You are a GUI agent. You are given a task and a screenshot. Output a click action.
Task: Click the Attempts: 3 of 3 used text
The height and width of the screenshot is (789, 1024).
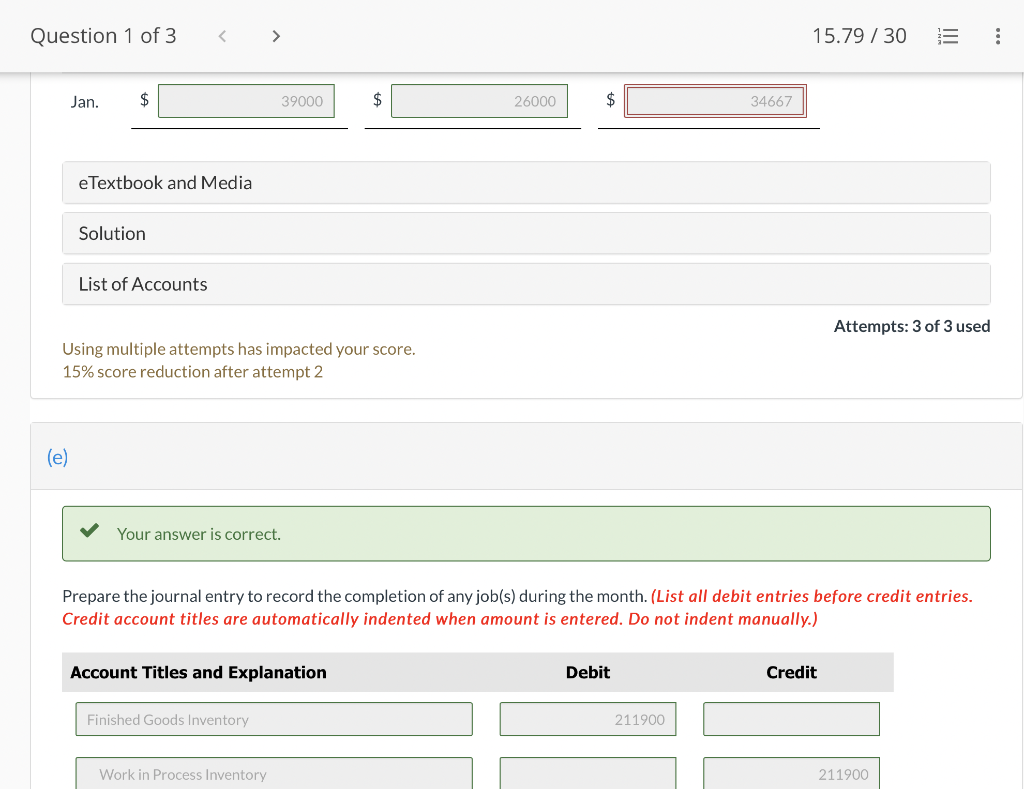(x=912, y=326)
